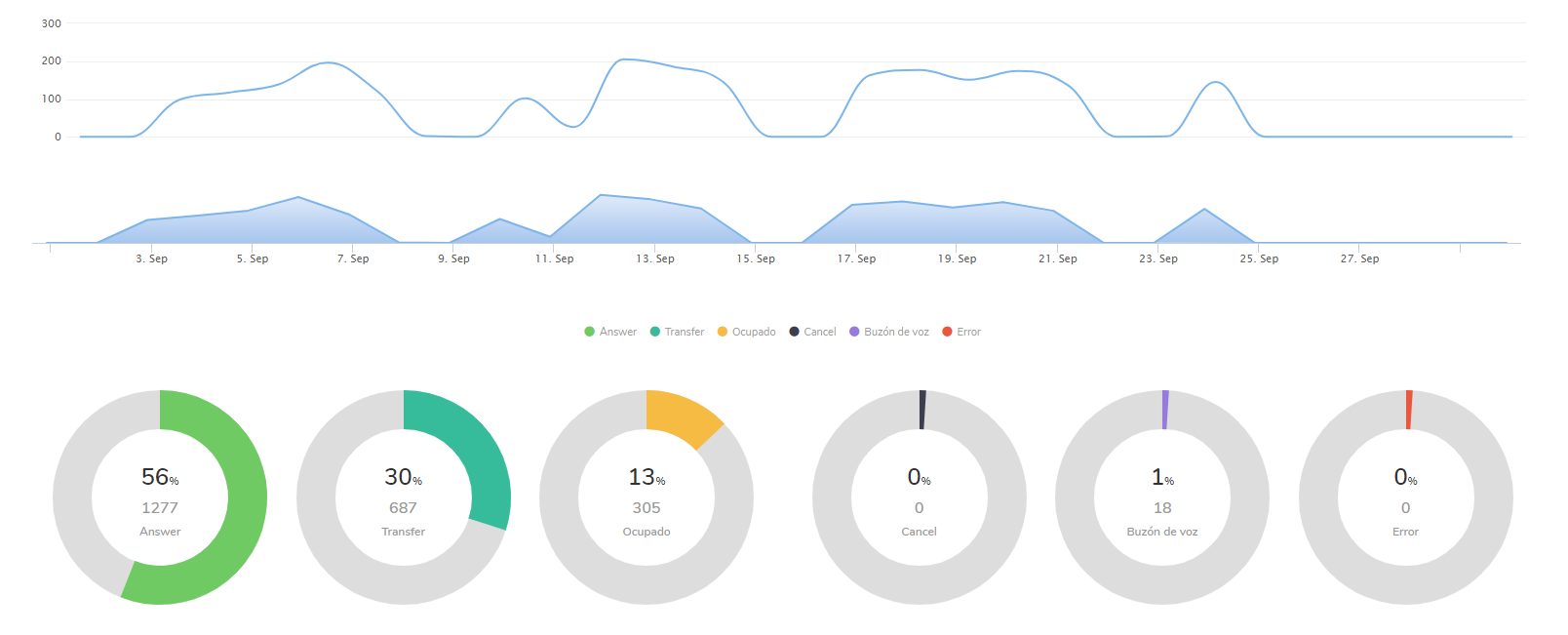The image size is (1568, 635).
Task: Click the purple Buzón de voz sliver
Action: point(1165,410)
